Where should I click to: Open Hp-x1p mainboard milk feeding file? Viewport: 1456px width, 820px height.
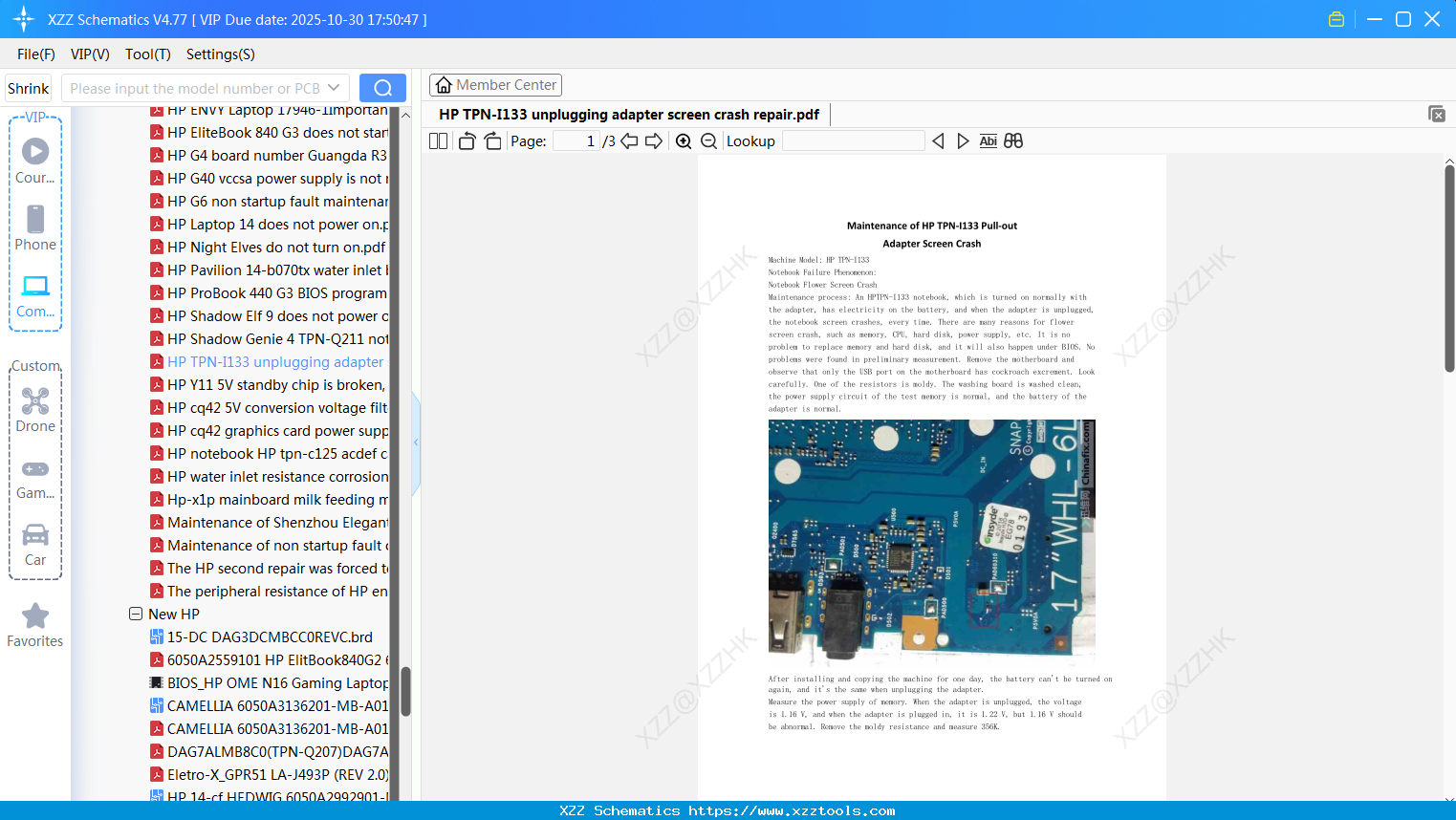tap(270, 500)
